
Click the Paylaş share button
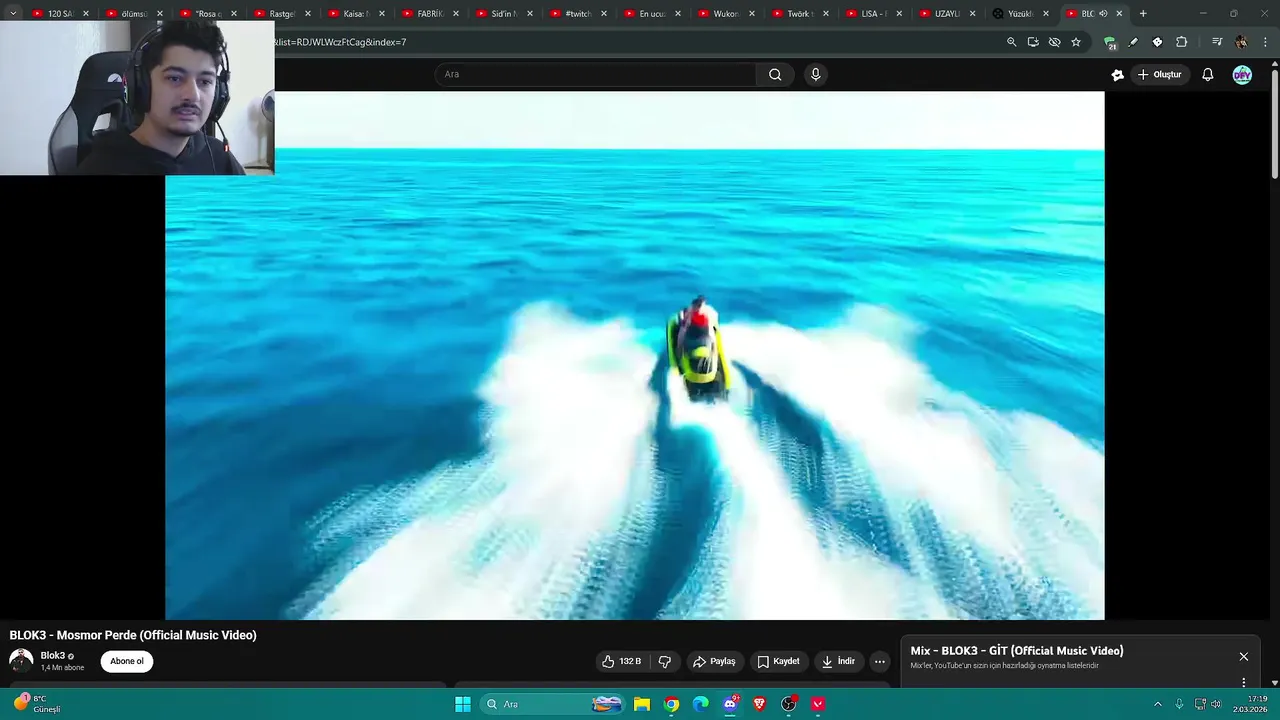[x=715, y=661]
